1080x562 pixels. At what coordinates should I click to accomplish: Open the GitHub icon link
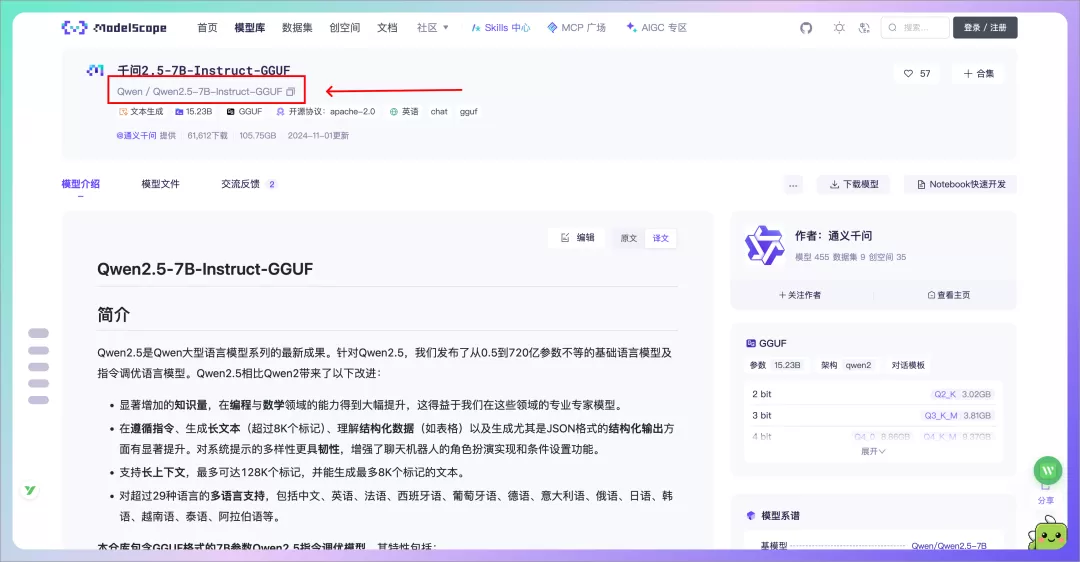(x=806, y=28)
